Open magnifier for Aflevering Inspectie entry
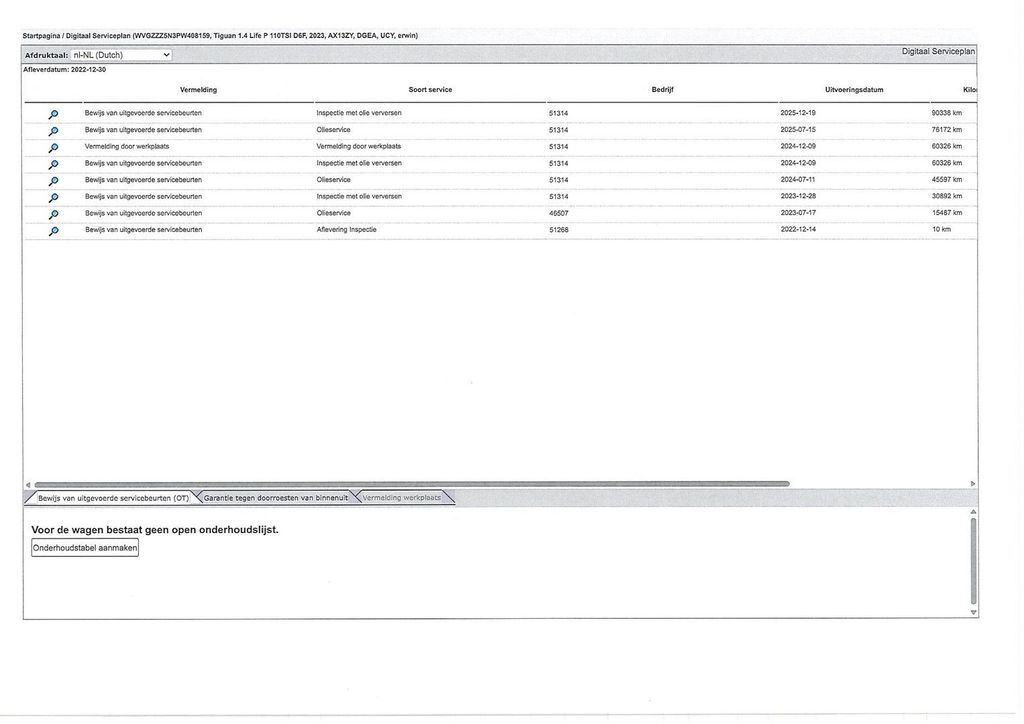This screenshot has height=724, width=1024. 54,231
